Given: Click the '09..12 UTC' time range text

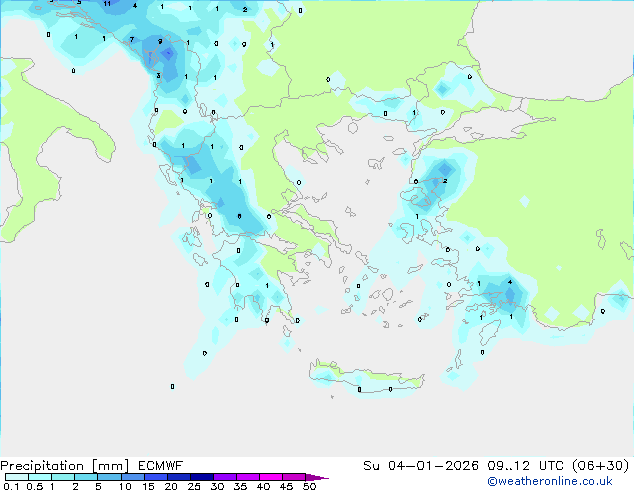Looking at the screenshot, I should pos(526,466).
